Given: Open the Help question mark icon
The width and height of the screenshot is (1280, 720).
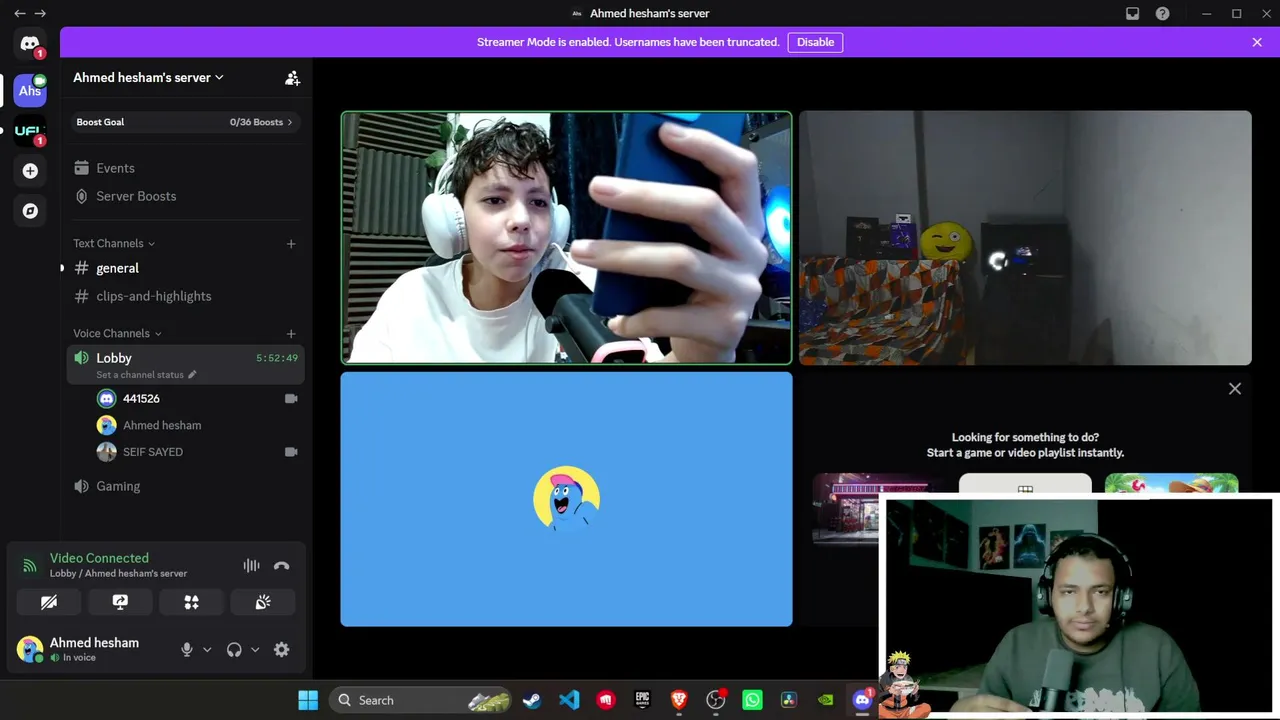Looking at the screenshot, I should [x=1162, y=14].
